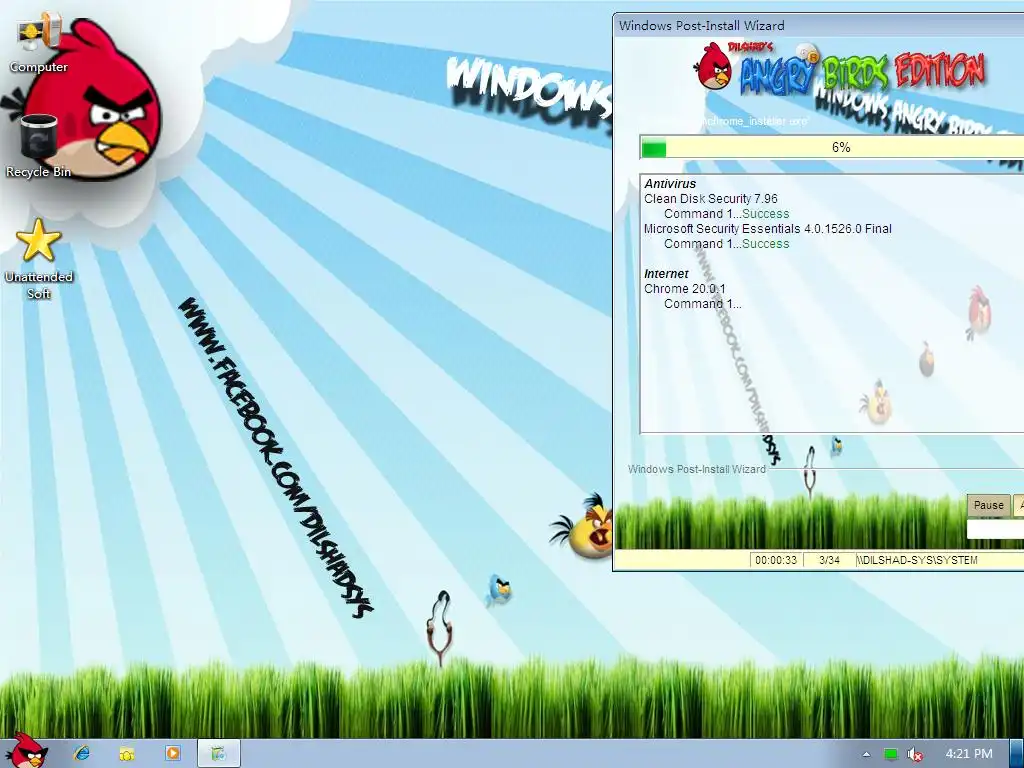Select the Clean Disk Security 7.96 entry
The image size is (1024, 768).
click(x=711, y=199)
